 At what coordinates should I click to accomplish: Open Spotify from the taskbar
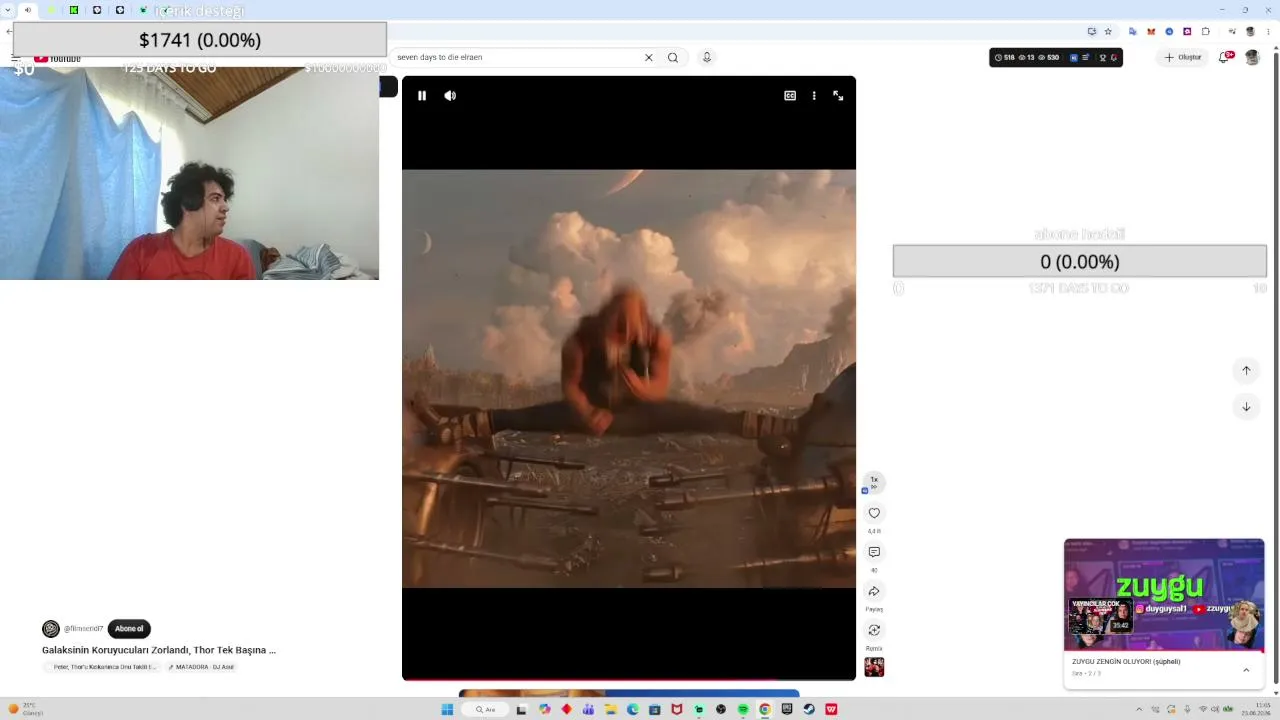pos(743,709)
